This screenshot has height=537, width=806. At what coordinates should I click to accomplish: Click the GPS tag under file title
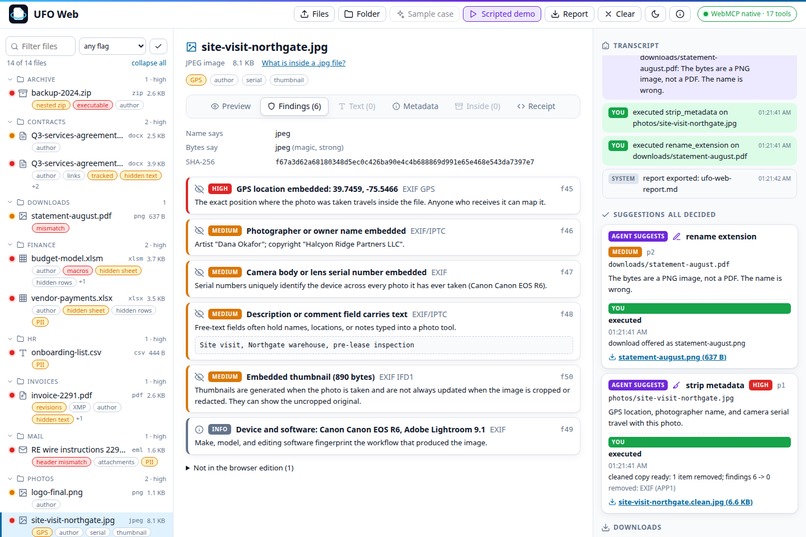point(196,80)
